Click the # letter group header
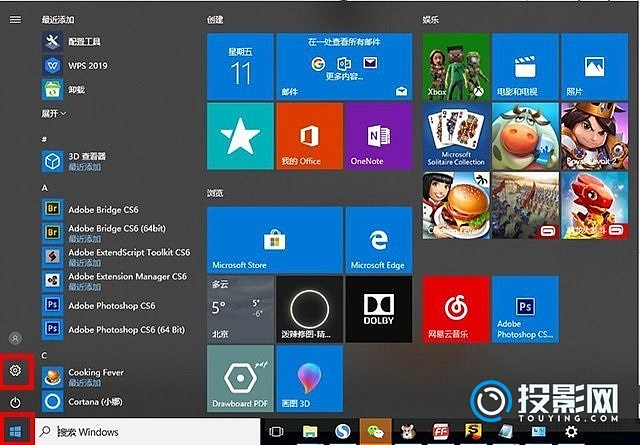This screenshot has height=445, width=640. [44, 139]
